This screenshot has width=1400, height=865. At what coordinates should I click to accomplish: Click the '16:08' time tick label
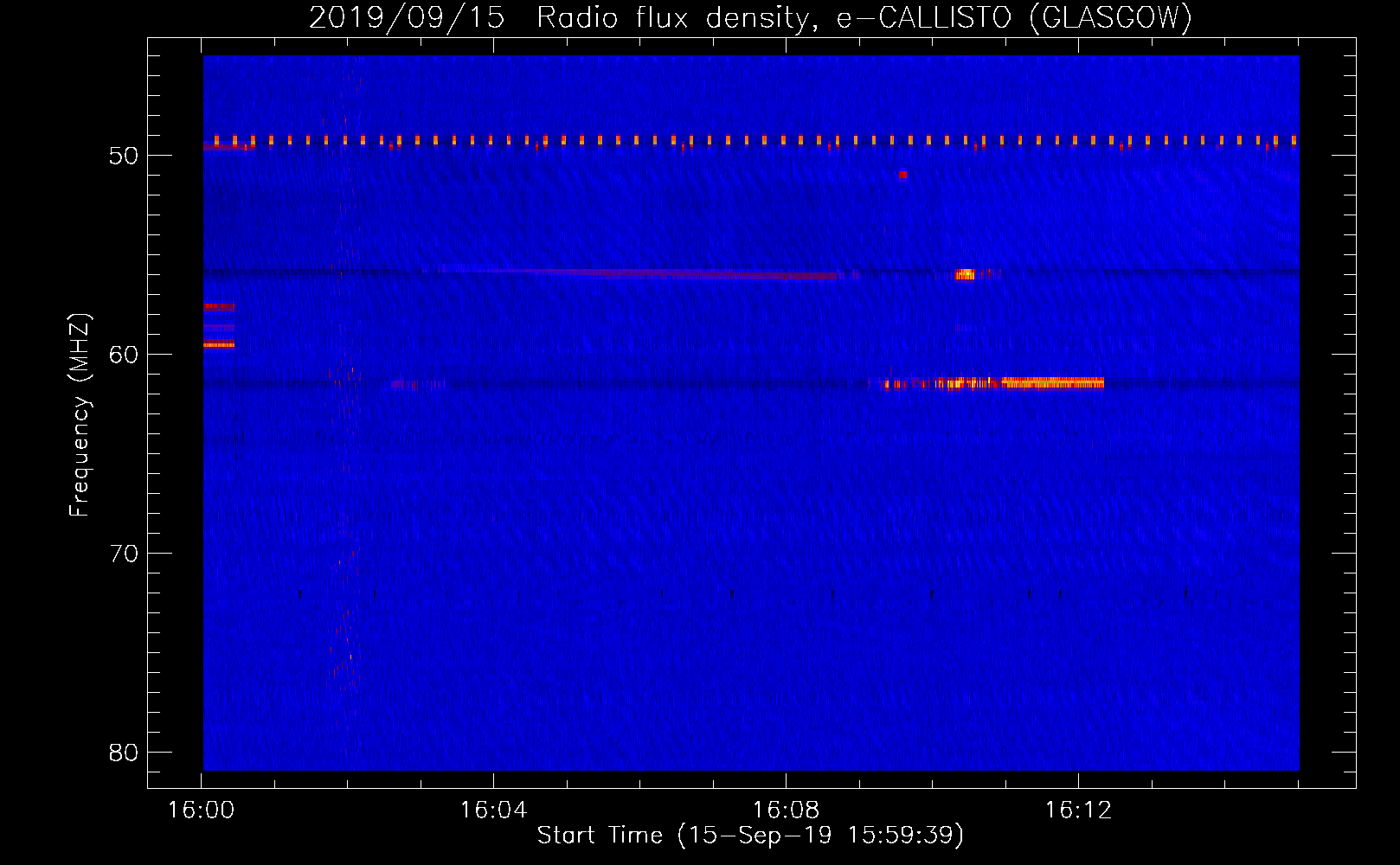coord(786,810)
